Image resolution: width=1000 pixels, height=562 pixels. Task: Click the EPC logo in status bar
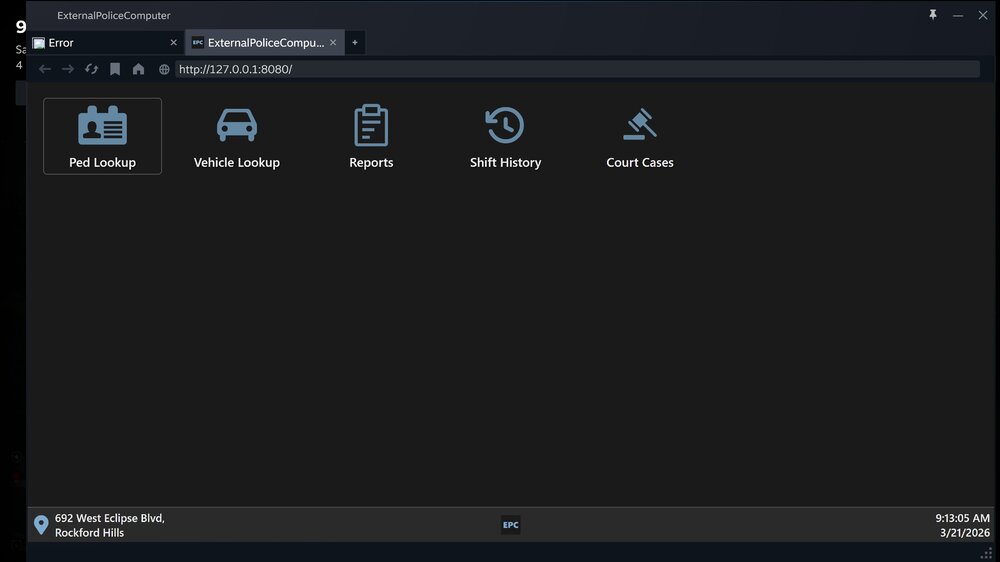pos(511,525)
